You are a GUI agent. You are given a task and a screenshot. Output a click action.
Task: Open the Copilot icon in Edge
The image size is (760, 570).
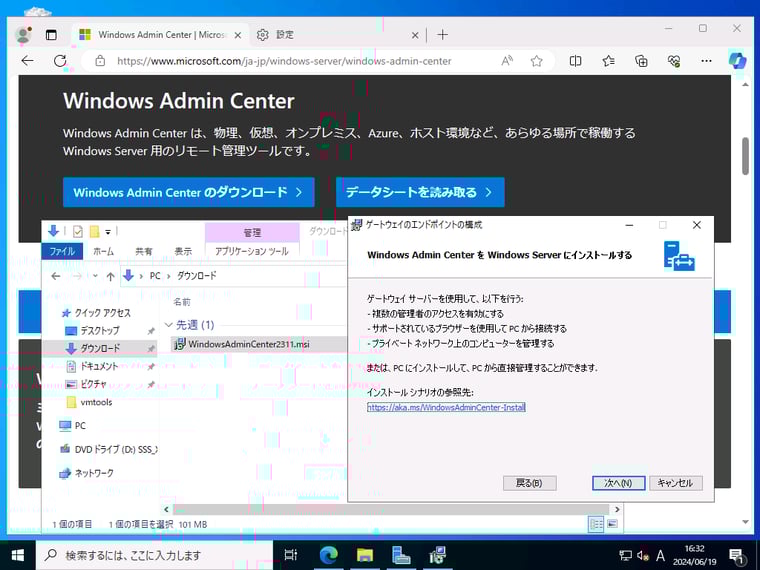pos(737,61)
